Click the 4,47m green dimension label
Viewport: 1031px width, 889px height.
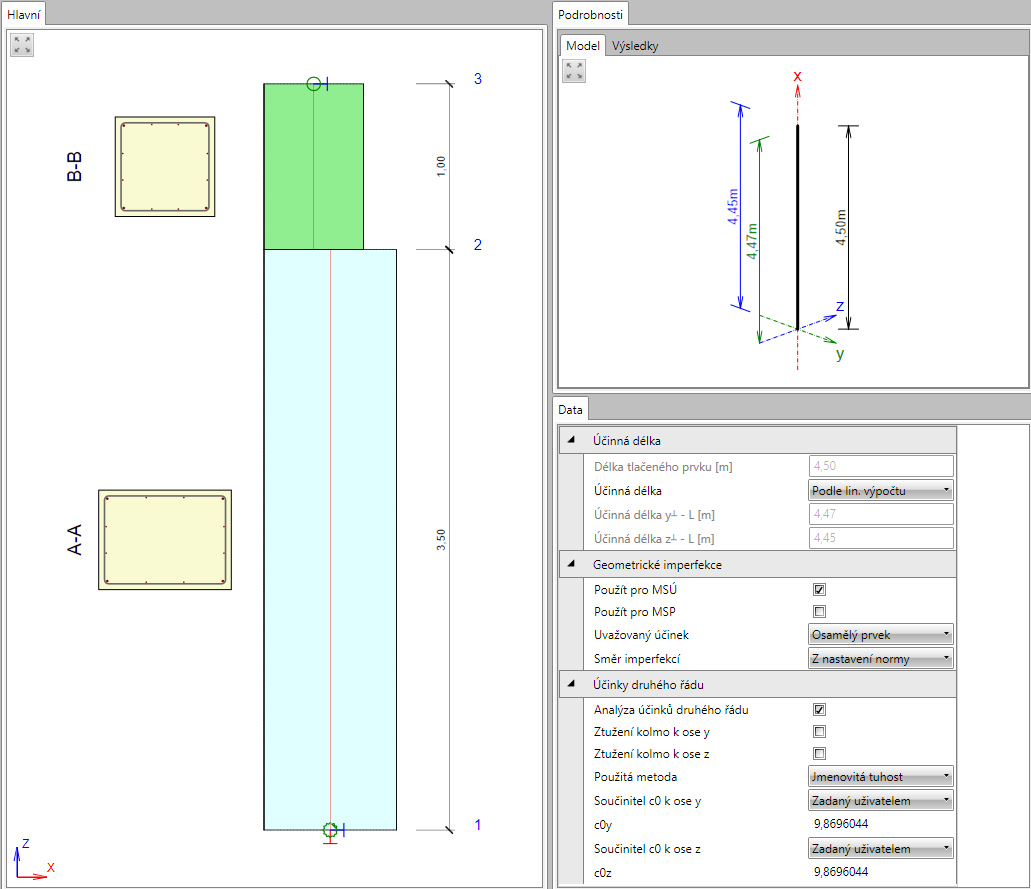[x=752, y=241]
